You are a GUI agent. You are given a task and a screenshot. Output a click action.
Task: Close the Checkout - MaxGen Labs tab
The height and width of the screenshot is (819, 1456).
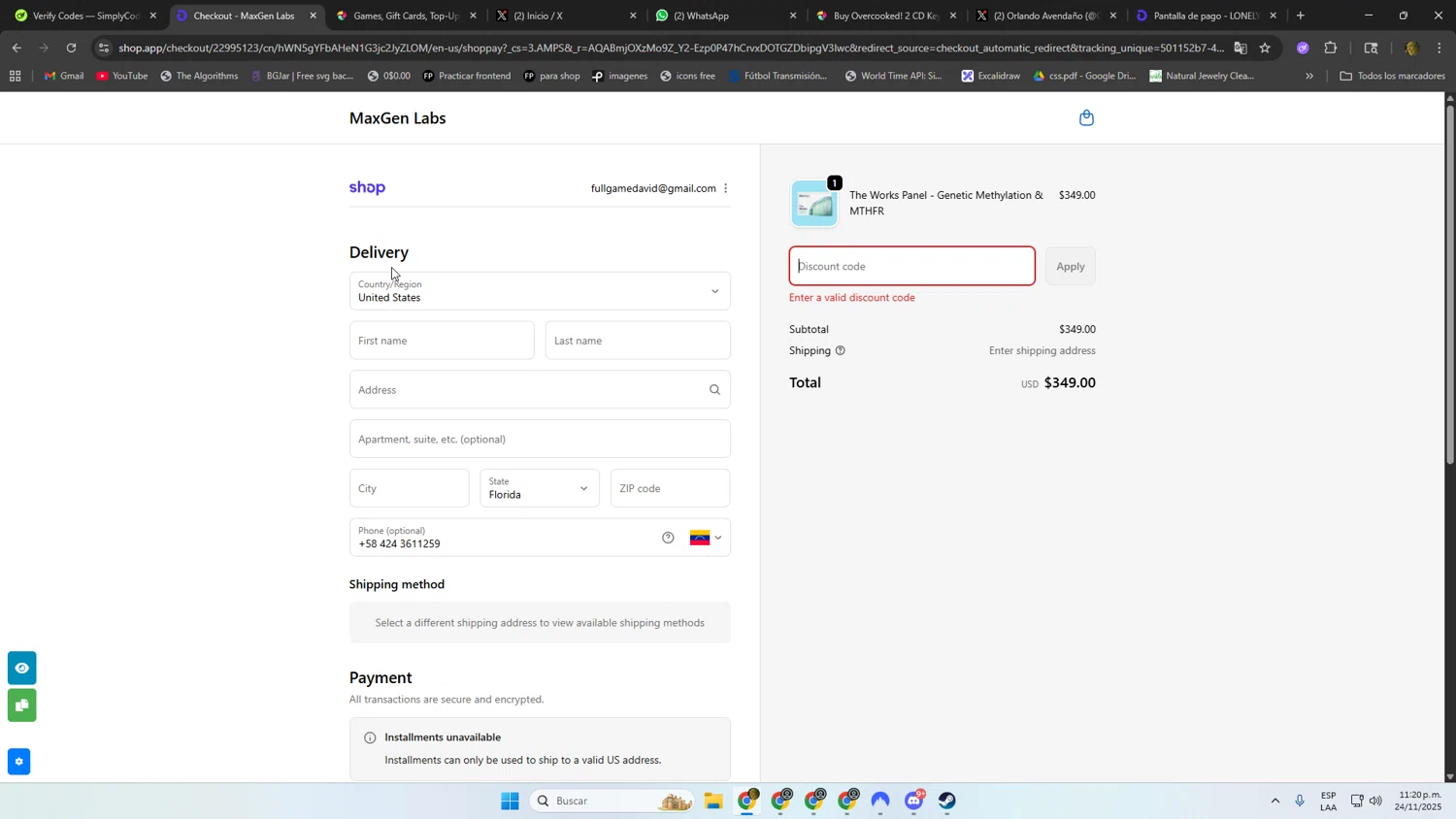pos(313,16)
